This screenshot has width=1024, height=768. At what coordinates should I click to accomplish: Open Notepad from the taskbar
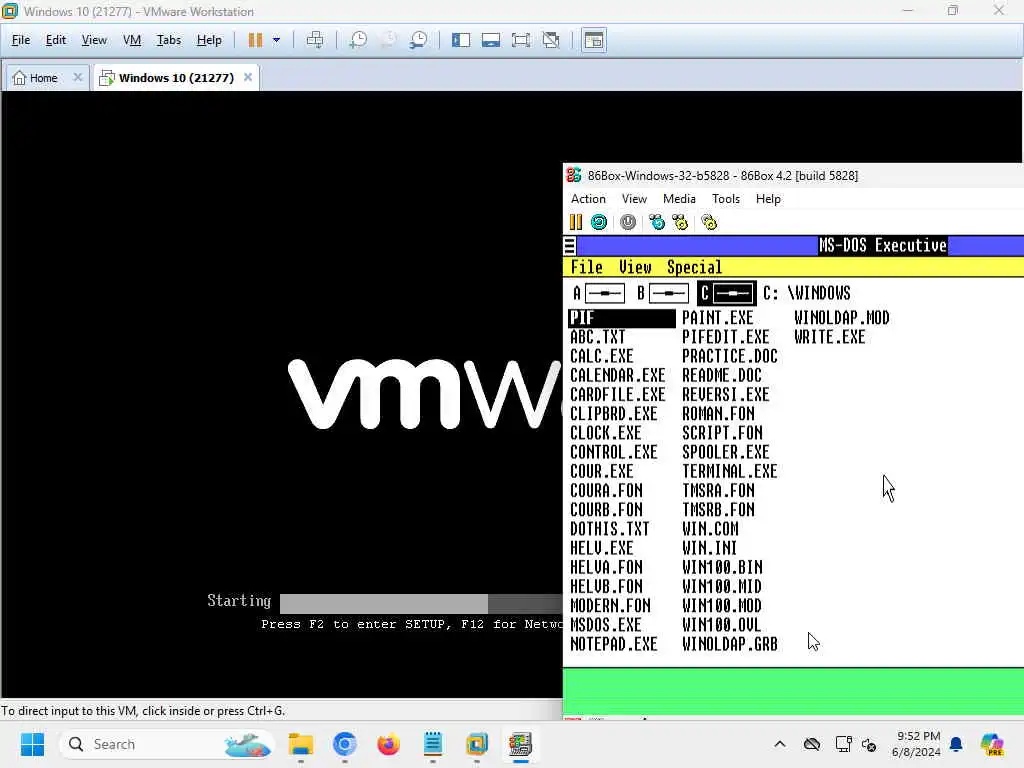pyautogui.click(x=433, y=744)
